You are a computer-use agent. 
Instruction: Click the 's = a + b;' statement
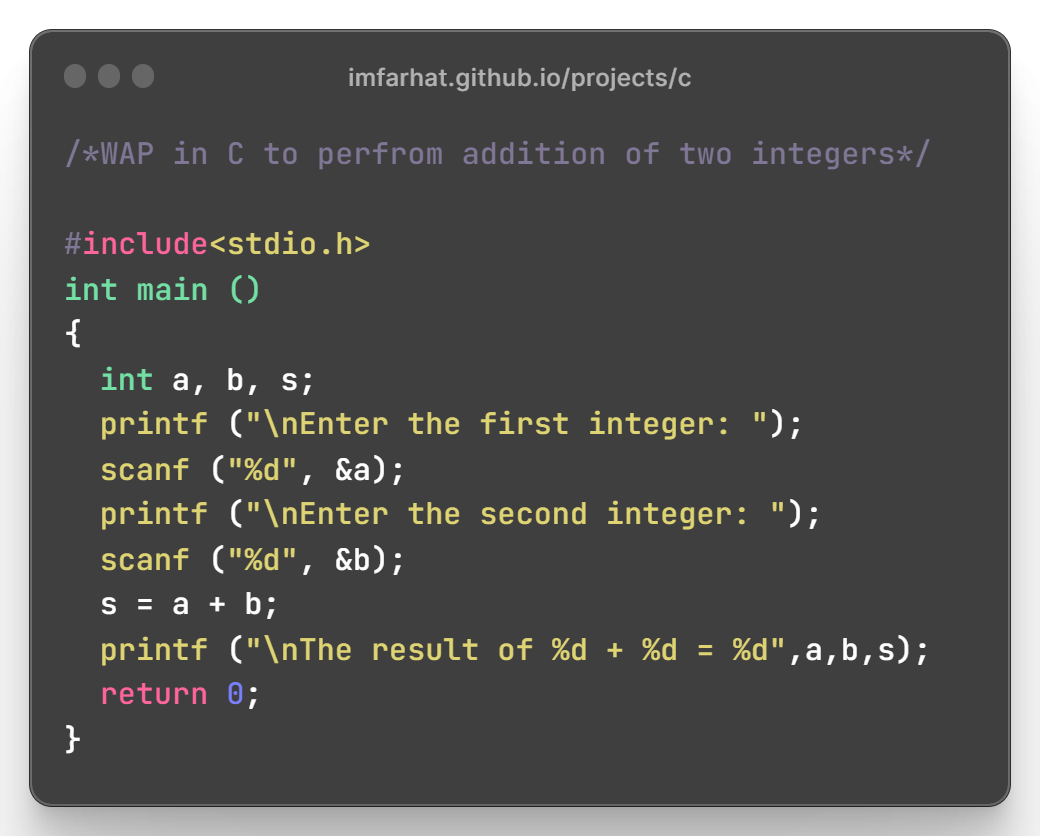[x=189, y=604]
